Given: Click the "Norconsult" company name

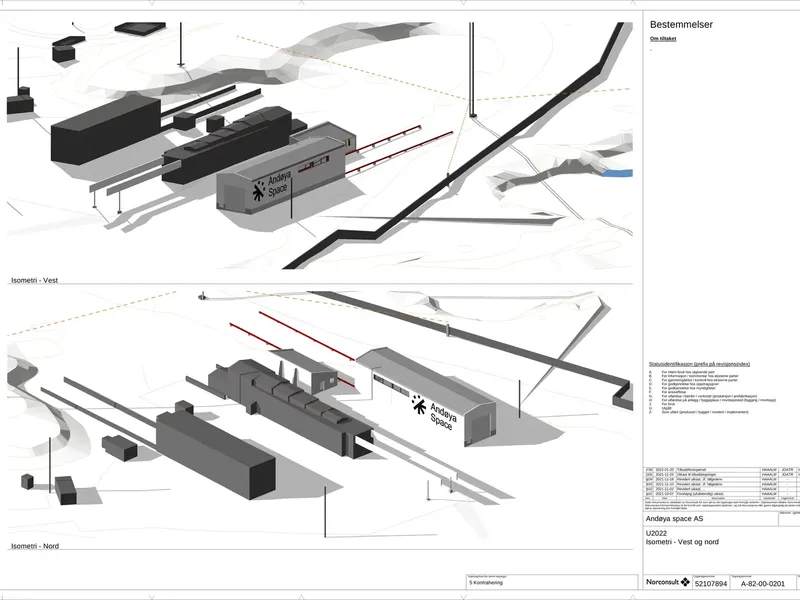Looking at the screenshot, I should click(x=663, y=582).
